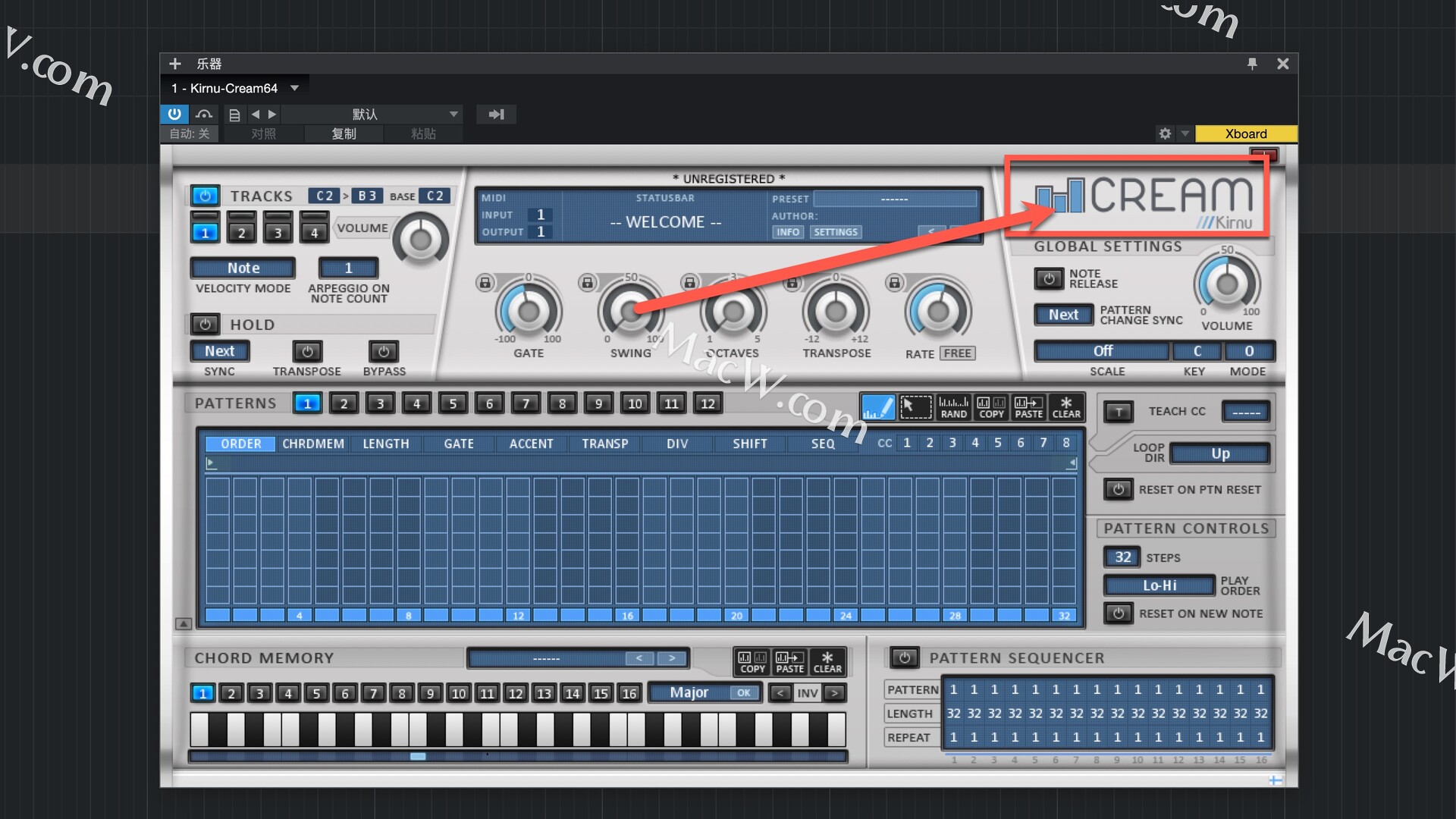Image resolution: width=1456 pixels, height=819 pixels.
Task: Switch to the ACCENT tab
Action: point(531,444)
